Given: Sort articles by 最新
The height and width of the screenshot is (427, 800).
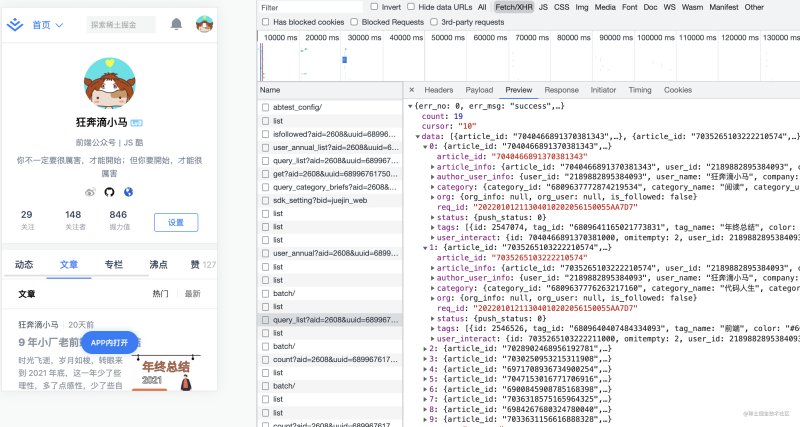Looking at the screenshot, I should (x=192, y=294).
